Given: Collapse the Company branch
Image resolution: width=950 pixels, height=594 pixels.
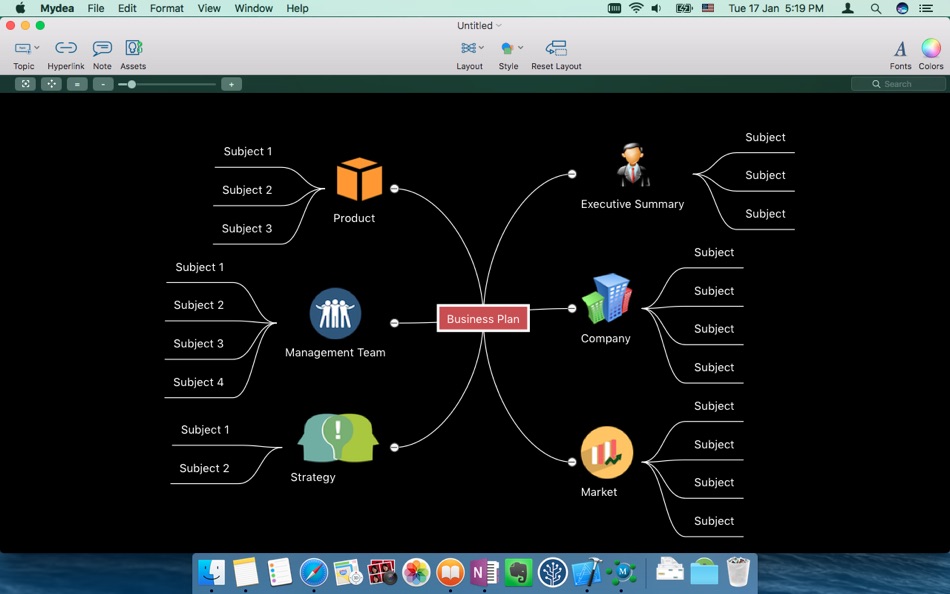Looking at the screenshot, I should (571, 309).
